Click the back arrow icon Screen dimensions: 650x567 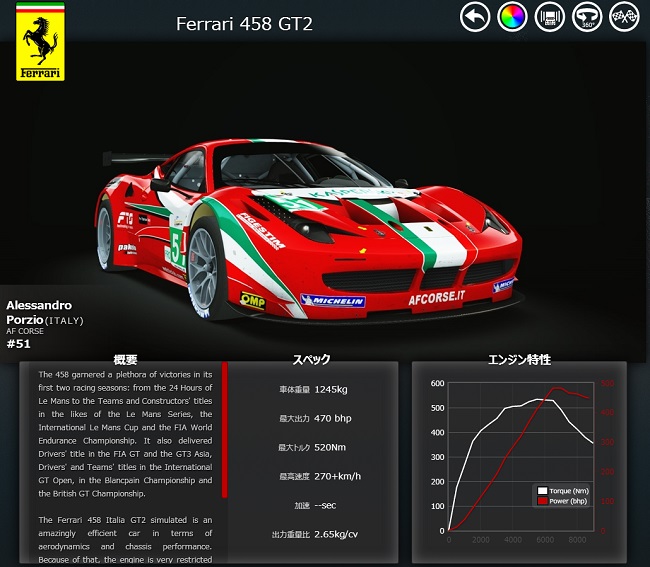click(x=475, y=17)
